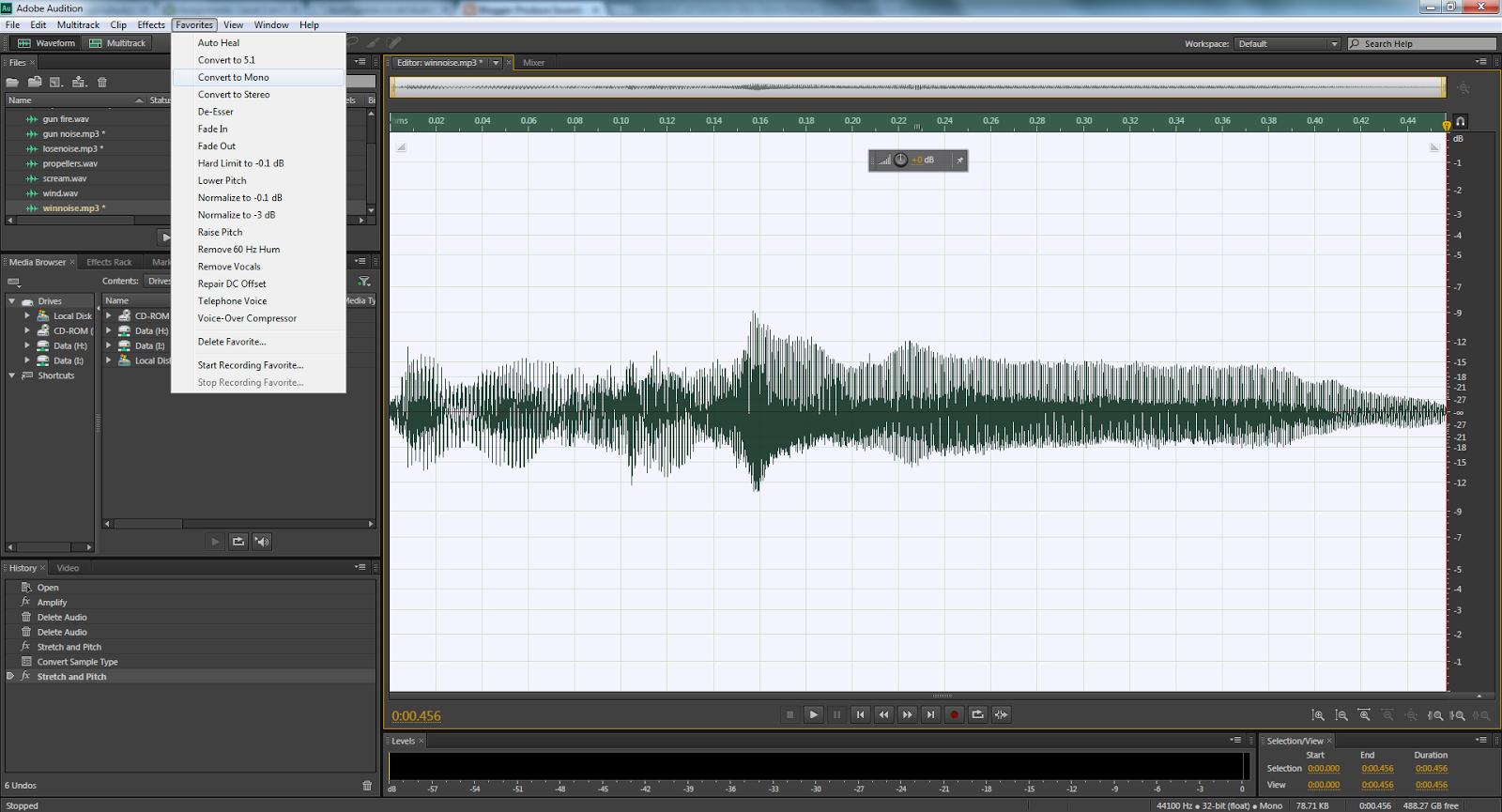Choose Normalize to -3 dB favorite
Screen dimensions: 1502x812
pyautogui.click(x=258, y=215)
